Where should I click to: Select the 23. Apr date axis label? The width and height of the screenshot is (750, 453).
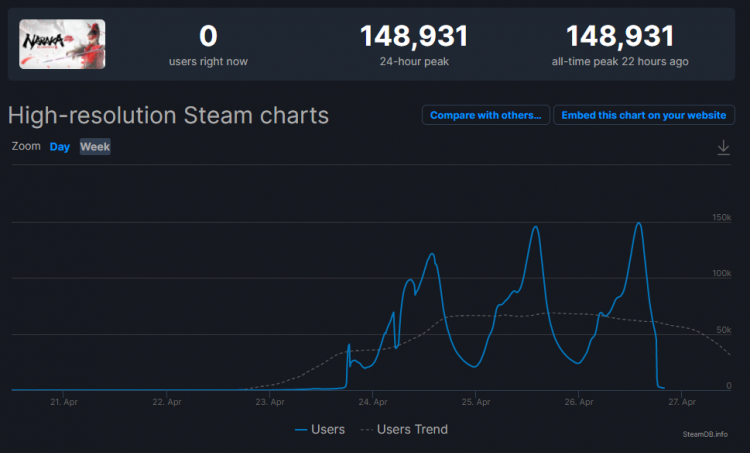click(270, 402)
